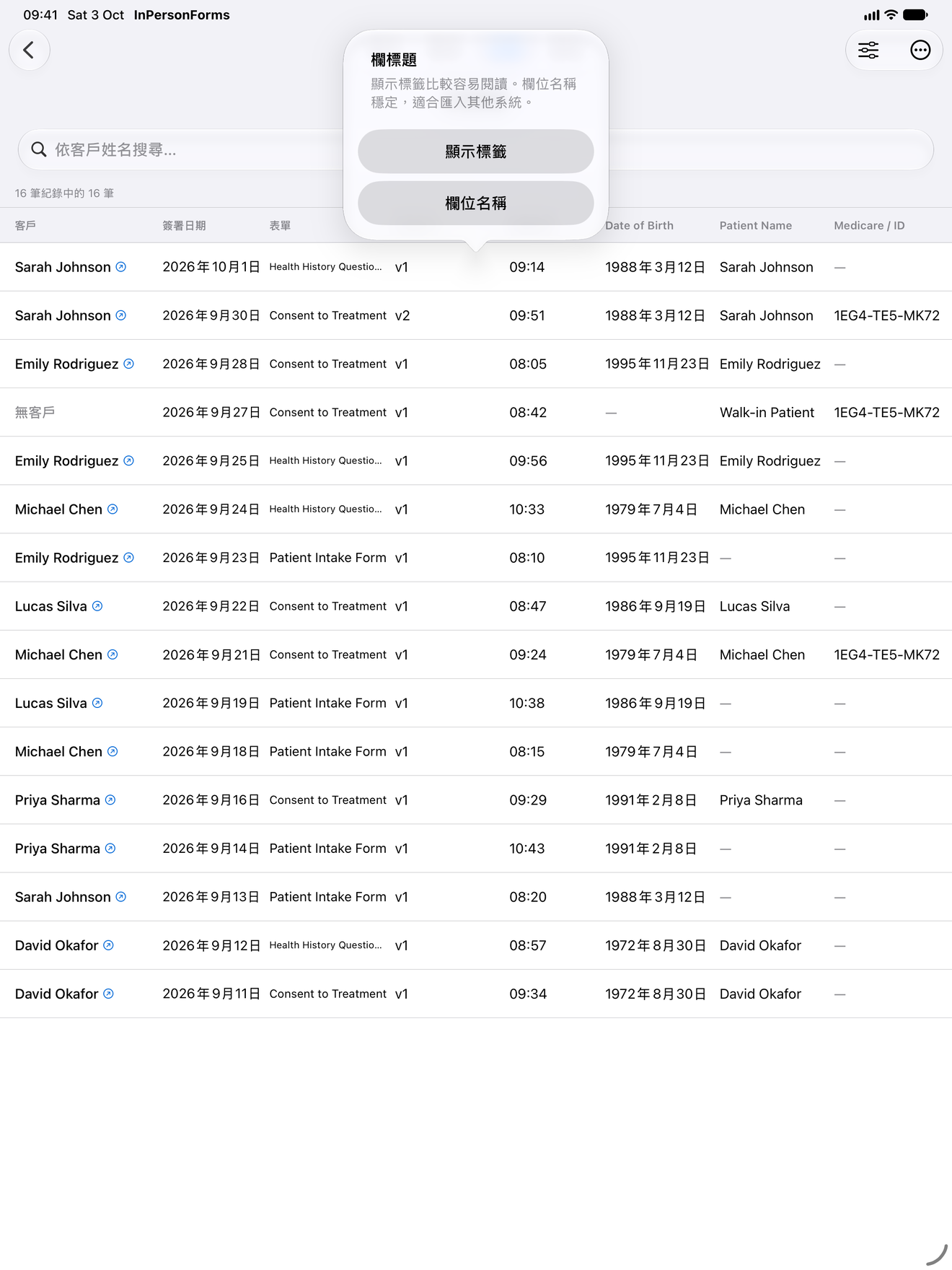Open client link icon for Michael Chen, 9月24日 row
Screen dimensions: 952x1270
click(113, 509)
